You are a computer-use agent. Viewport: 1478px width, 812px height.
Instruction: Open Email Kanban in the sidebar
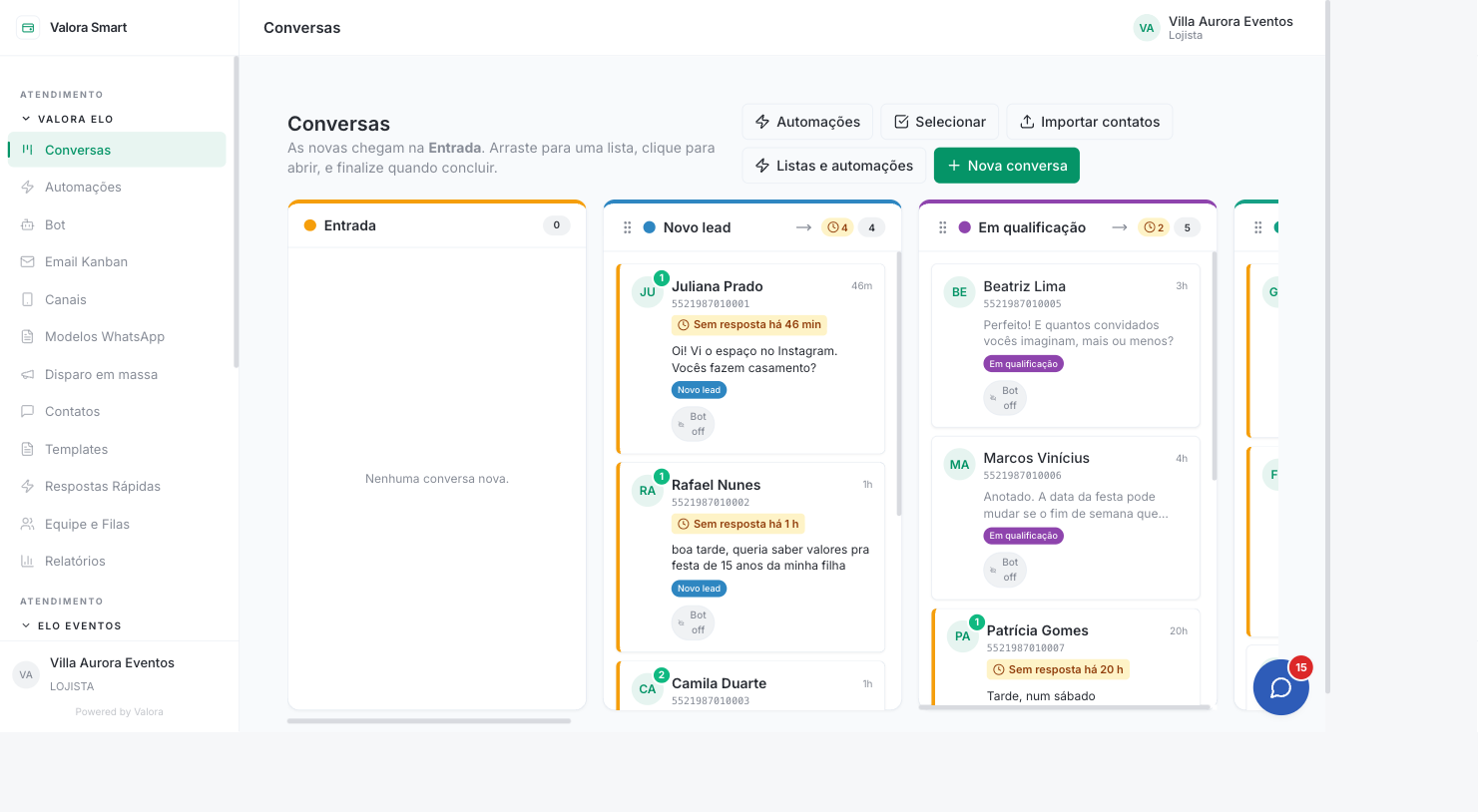117,262
